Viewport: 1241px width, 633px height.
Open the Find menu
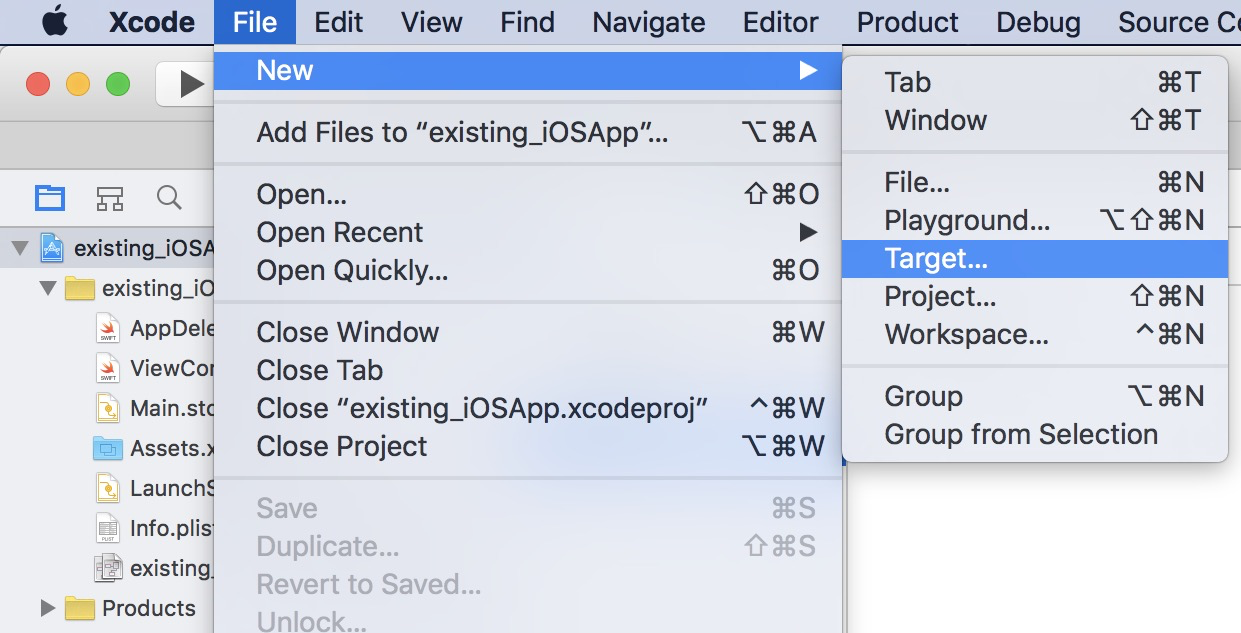527,22
